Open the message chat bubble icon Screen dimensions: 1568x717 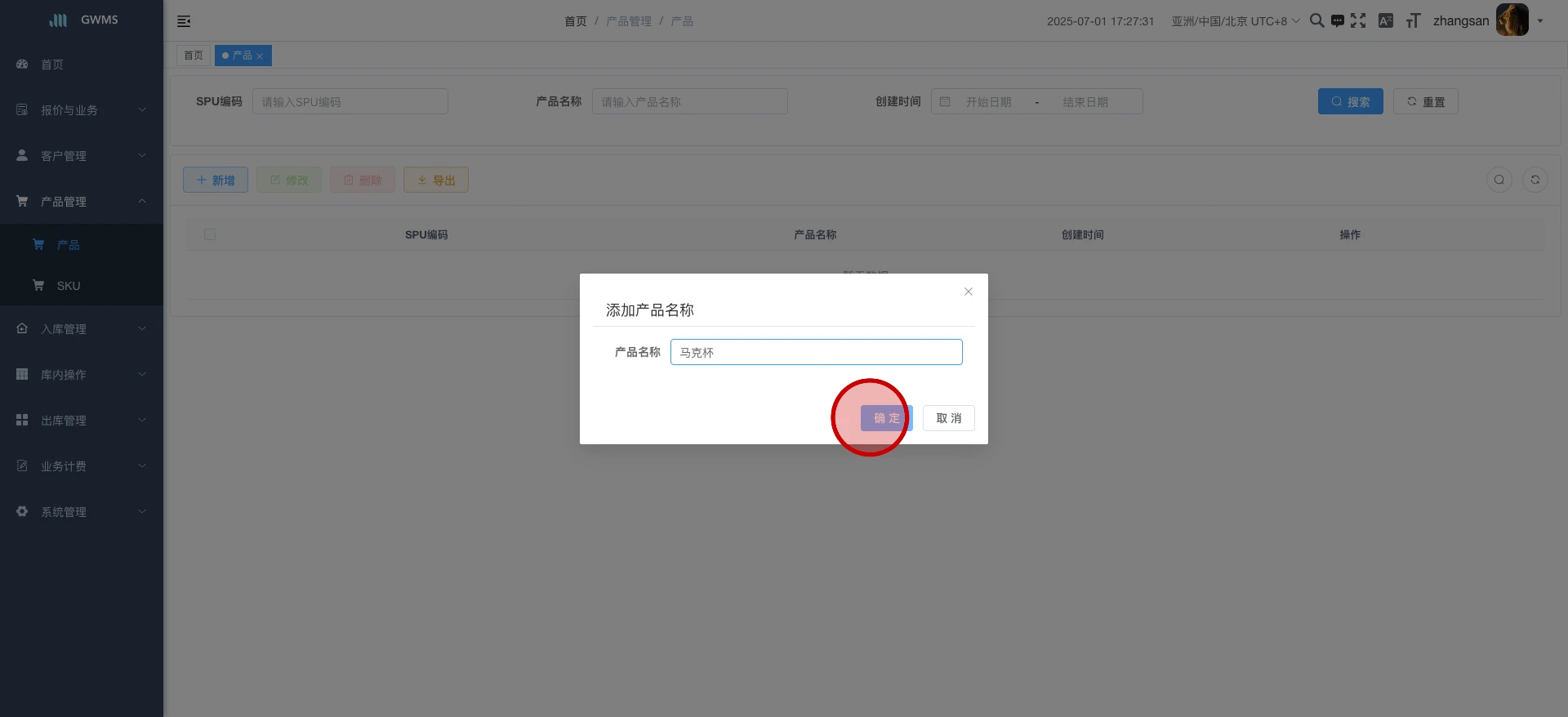coord(1337,21)
